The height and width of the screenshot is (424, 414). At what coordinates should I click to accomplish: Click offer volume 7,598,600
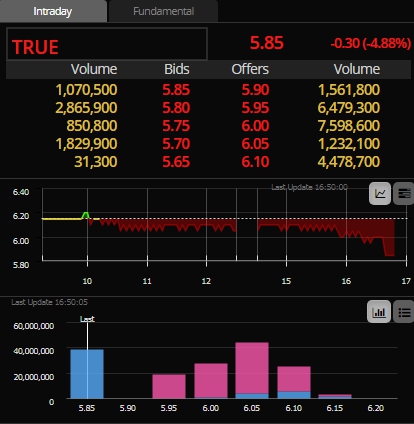349,126
